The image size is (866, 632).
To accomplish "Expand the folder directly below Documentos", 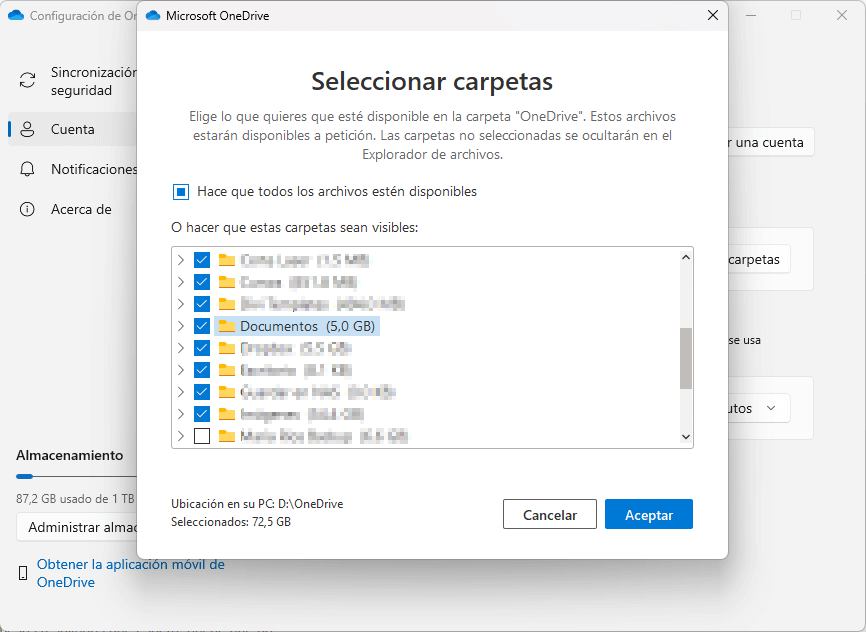I will coord(181,348).
